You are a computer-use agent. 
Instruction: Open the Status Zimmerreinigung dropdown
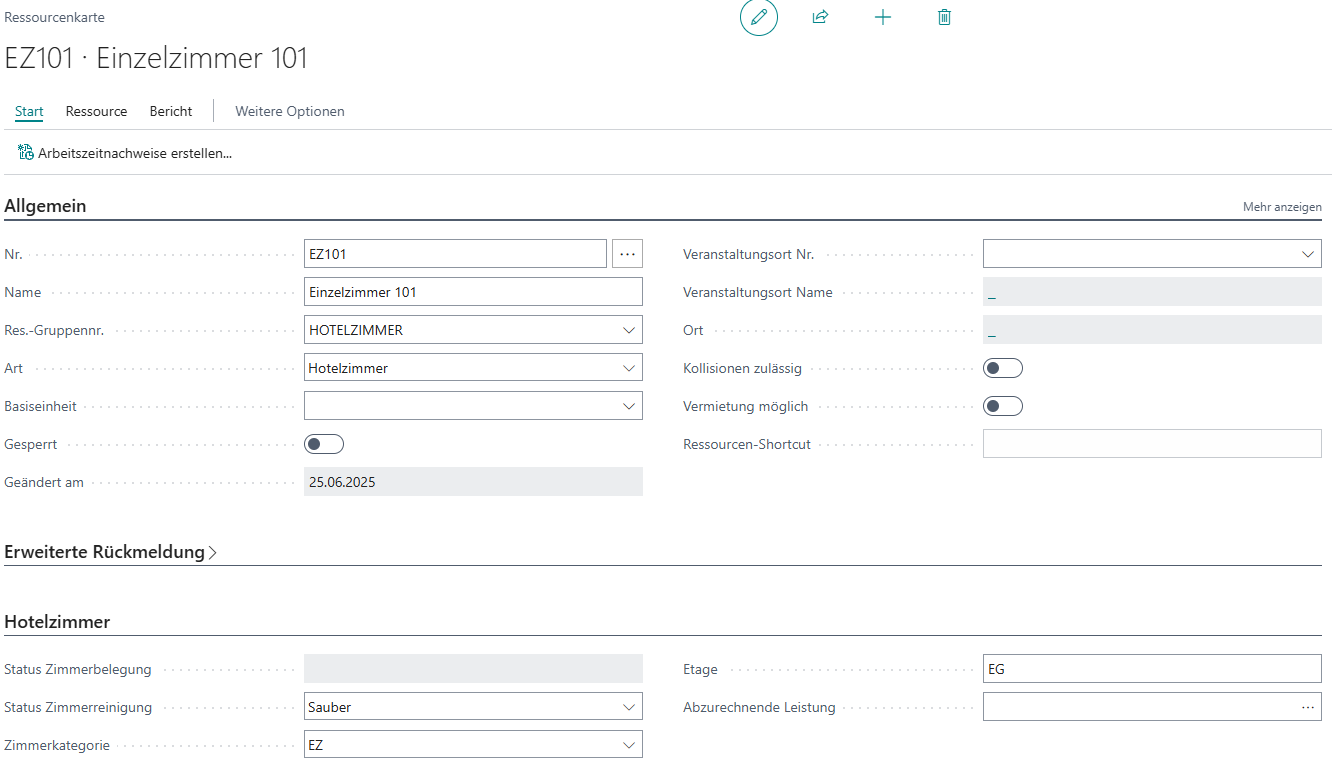click(628, 707)
